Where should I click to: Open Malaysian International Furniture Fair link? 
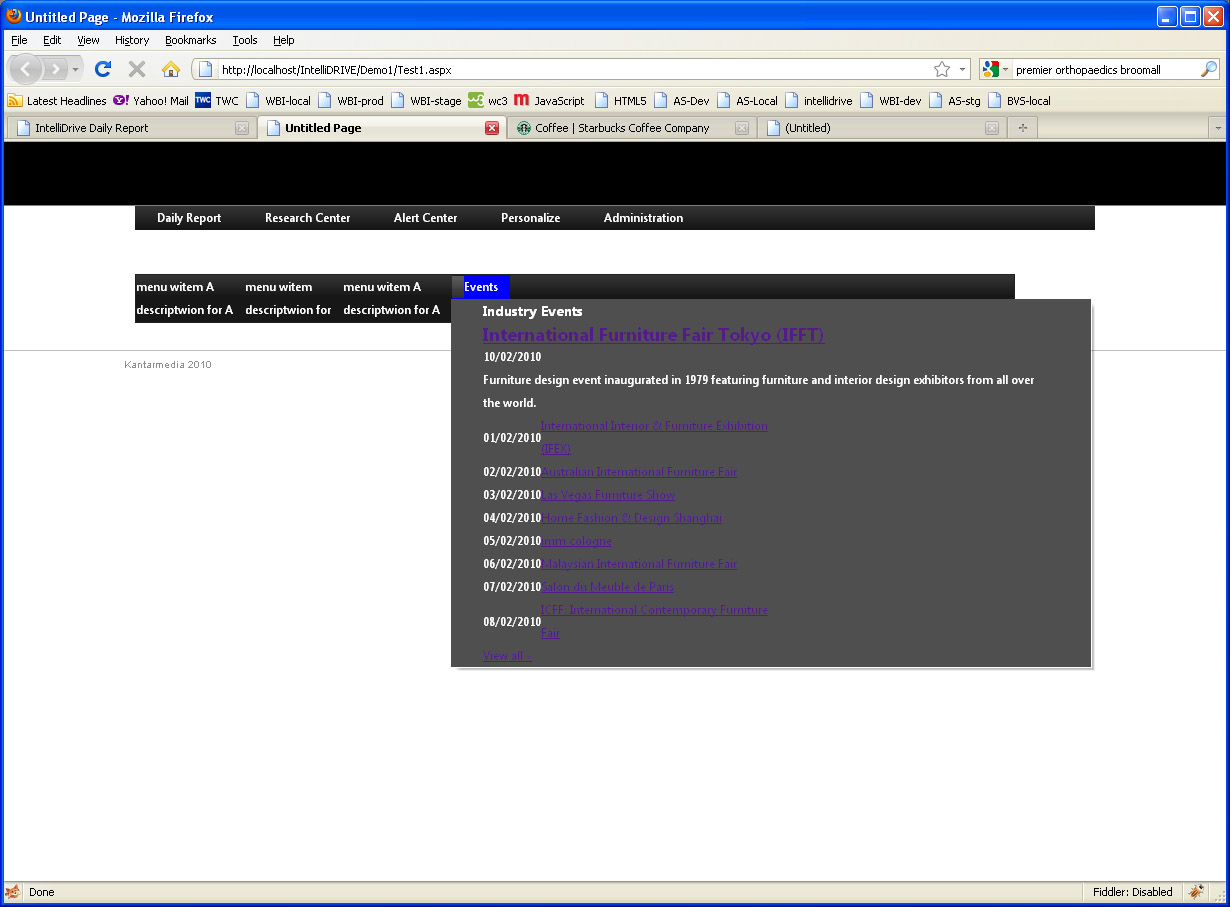point(639,564)
